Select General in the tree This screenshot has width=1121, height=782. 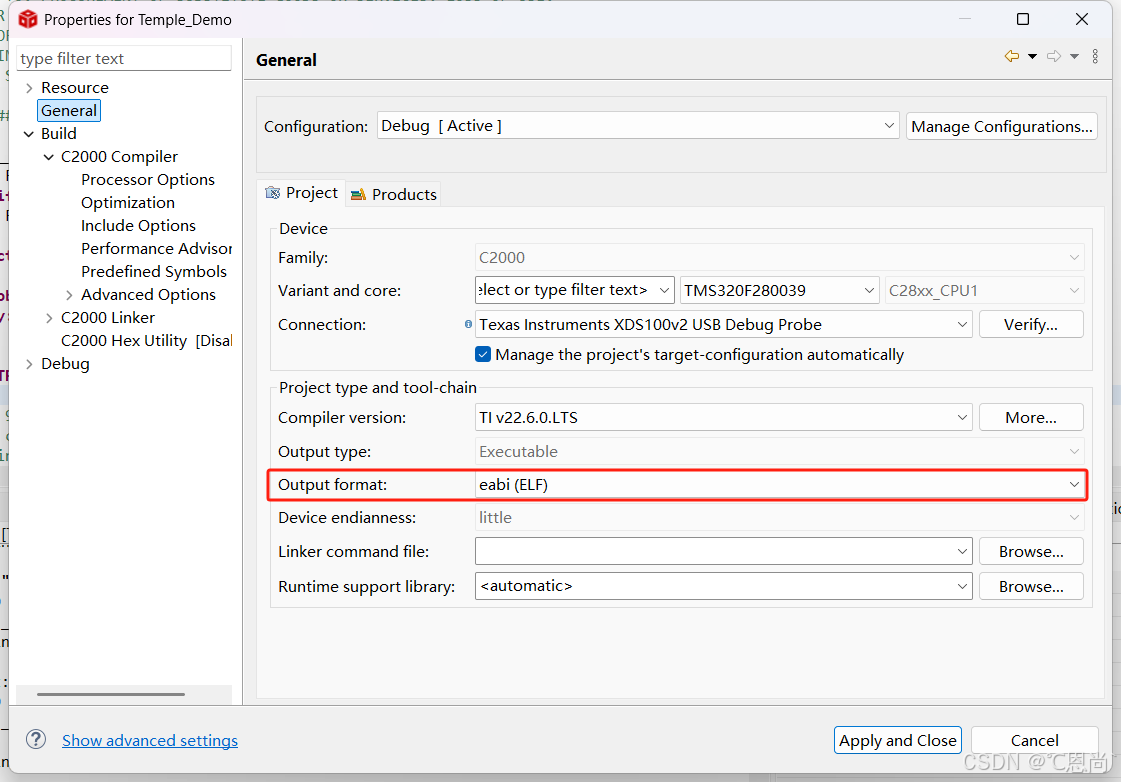click(x=69, y=111)
